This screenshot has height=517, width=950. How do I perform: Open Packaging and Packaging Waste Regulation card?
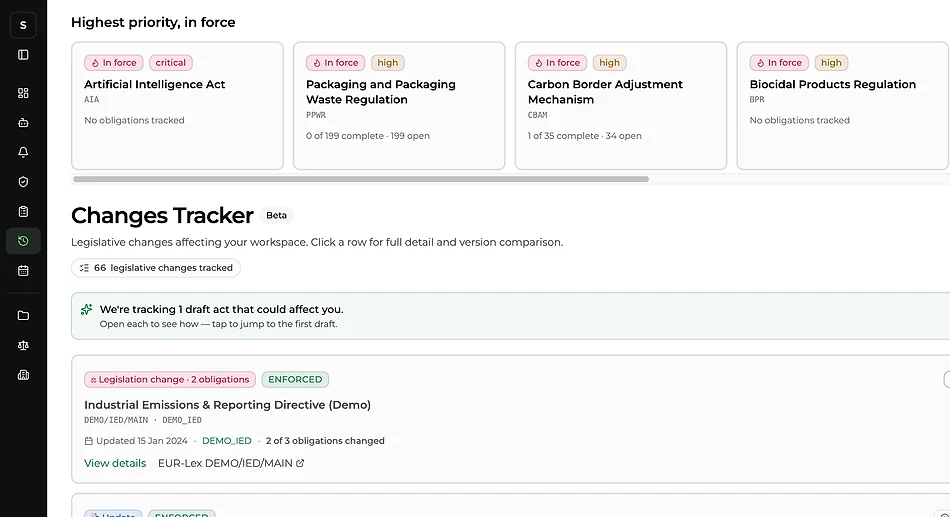(399, 105)
